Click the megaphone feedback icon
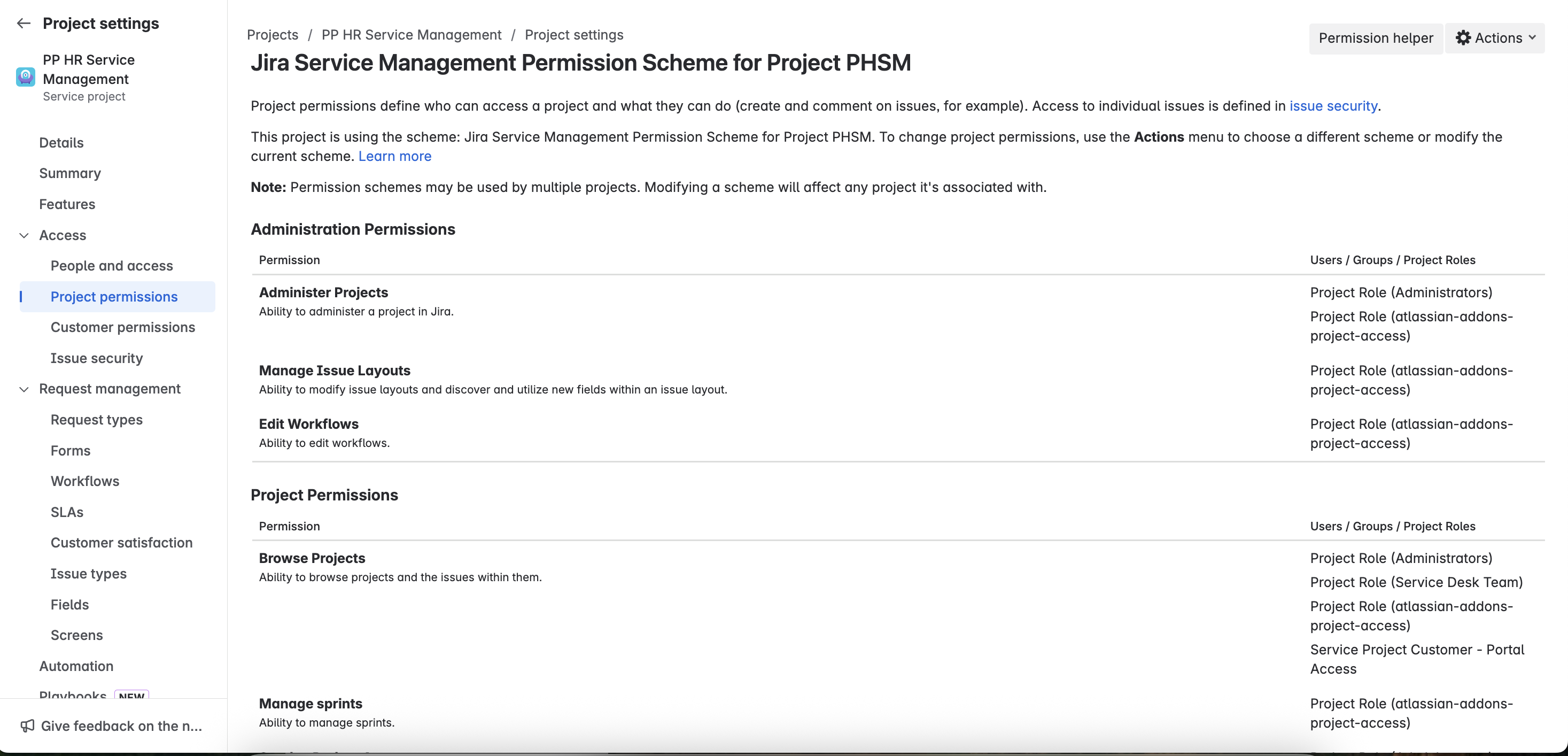Image resolution: width=1568 pixels, height=756 pixels. (27, 726)
